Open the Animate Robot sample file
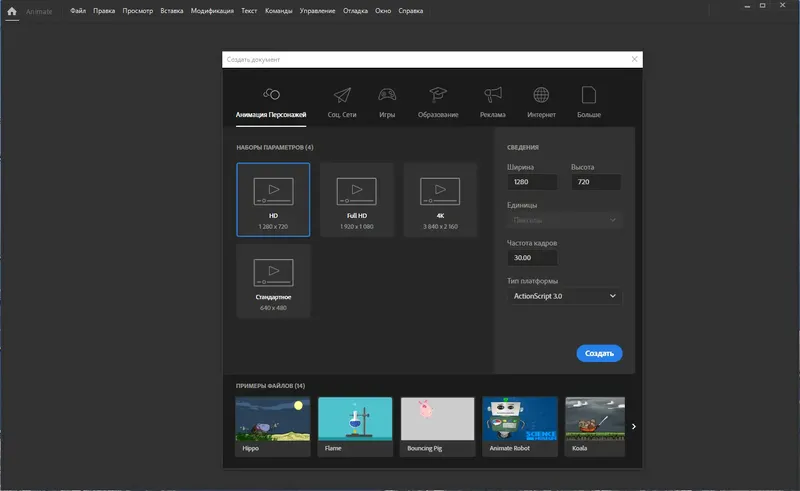The height and width of the screenshot is (491, 800). pos(520,427)
